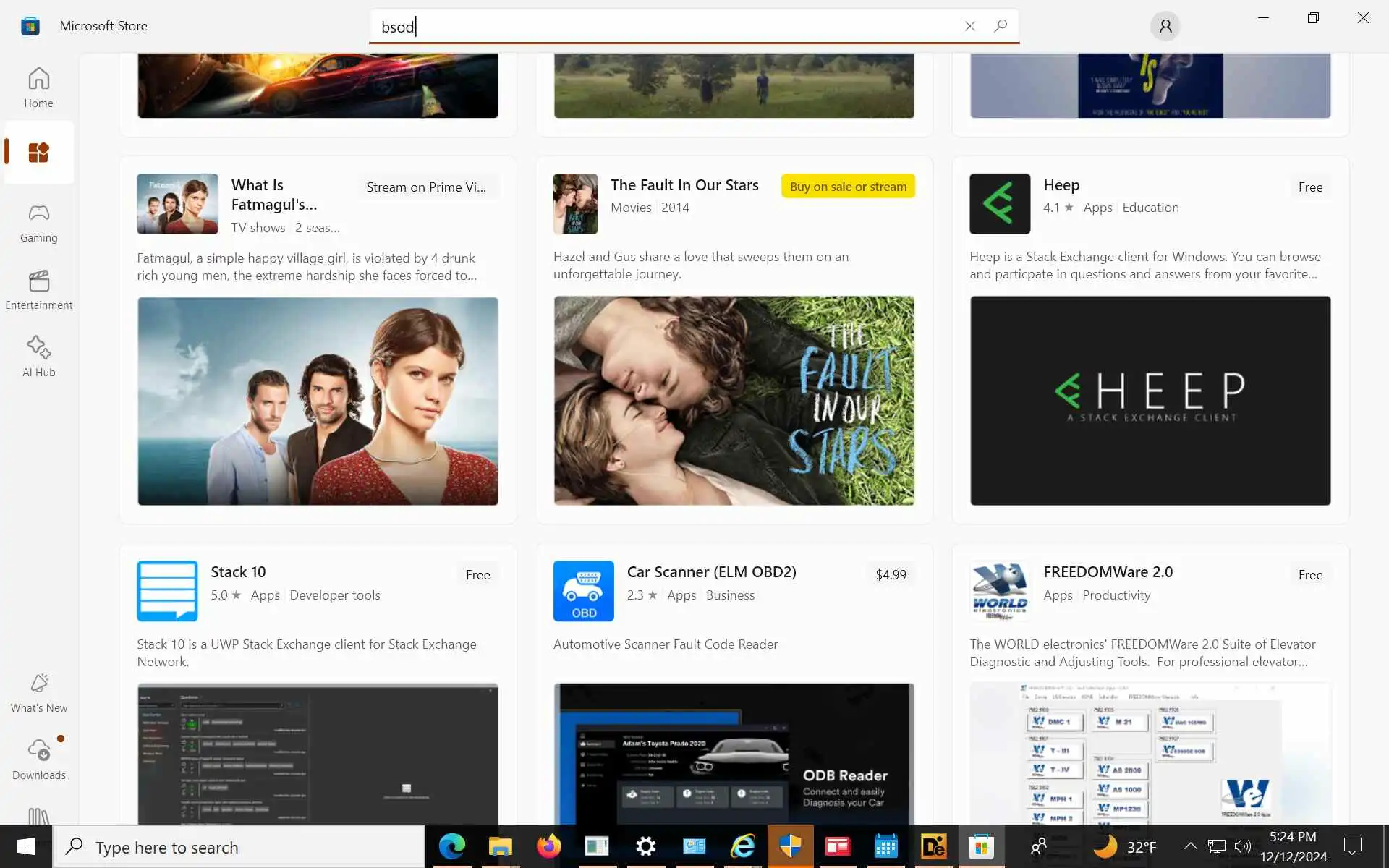The image size is (1389, 868).
Task: Click the search magnifier icon
Action: [1001, 26]
